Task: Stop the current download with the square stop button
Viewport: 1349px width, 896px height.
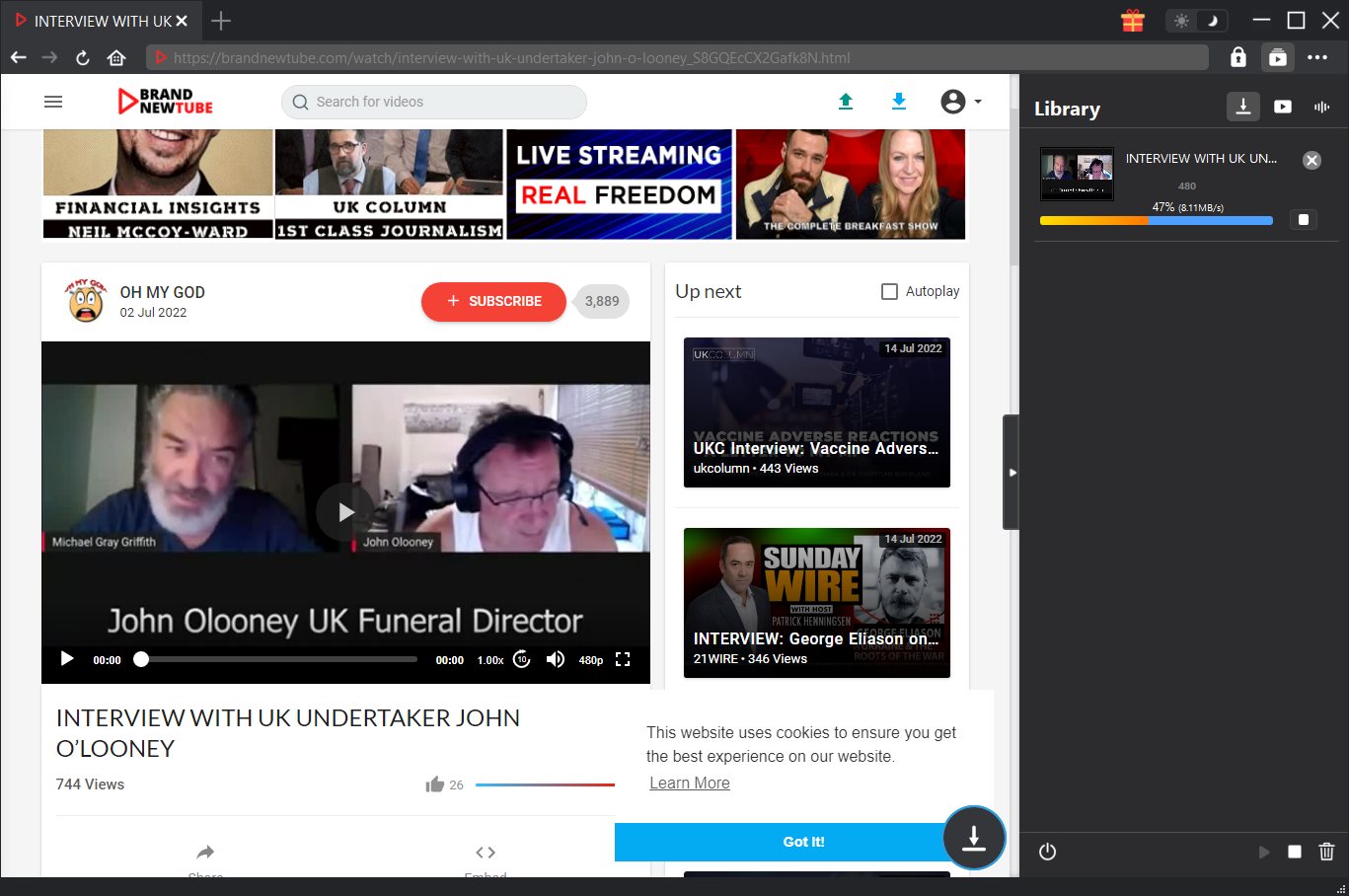Action: (x=1303, y=219)
